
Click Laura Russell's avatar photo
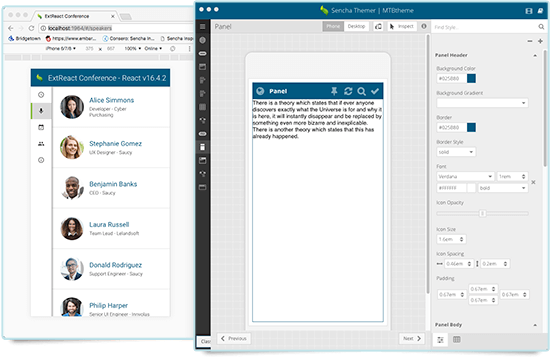click(72, 228)
